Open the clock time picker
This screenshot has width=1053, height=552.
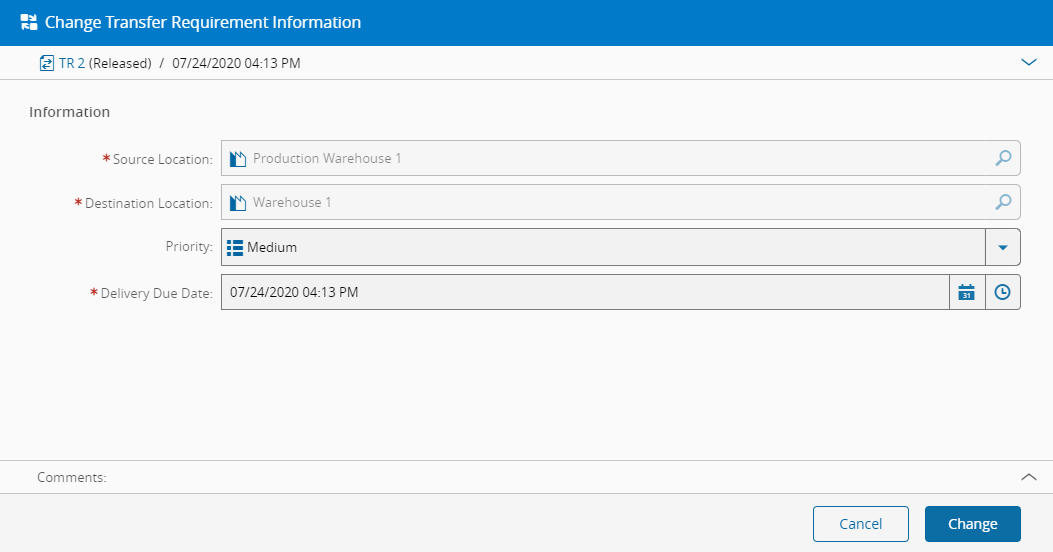click(1002, 292)
